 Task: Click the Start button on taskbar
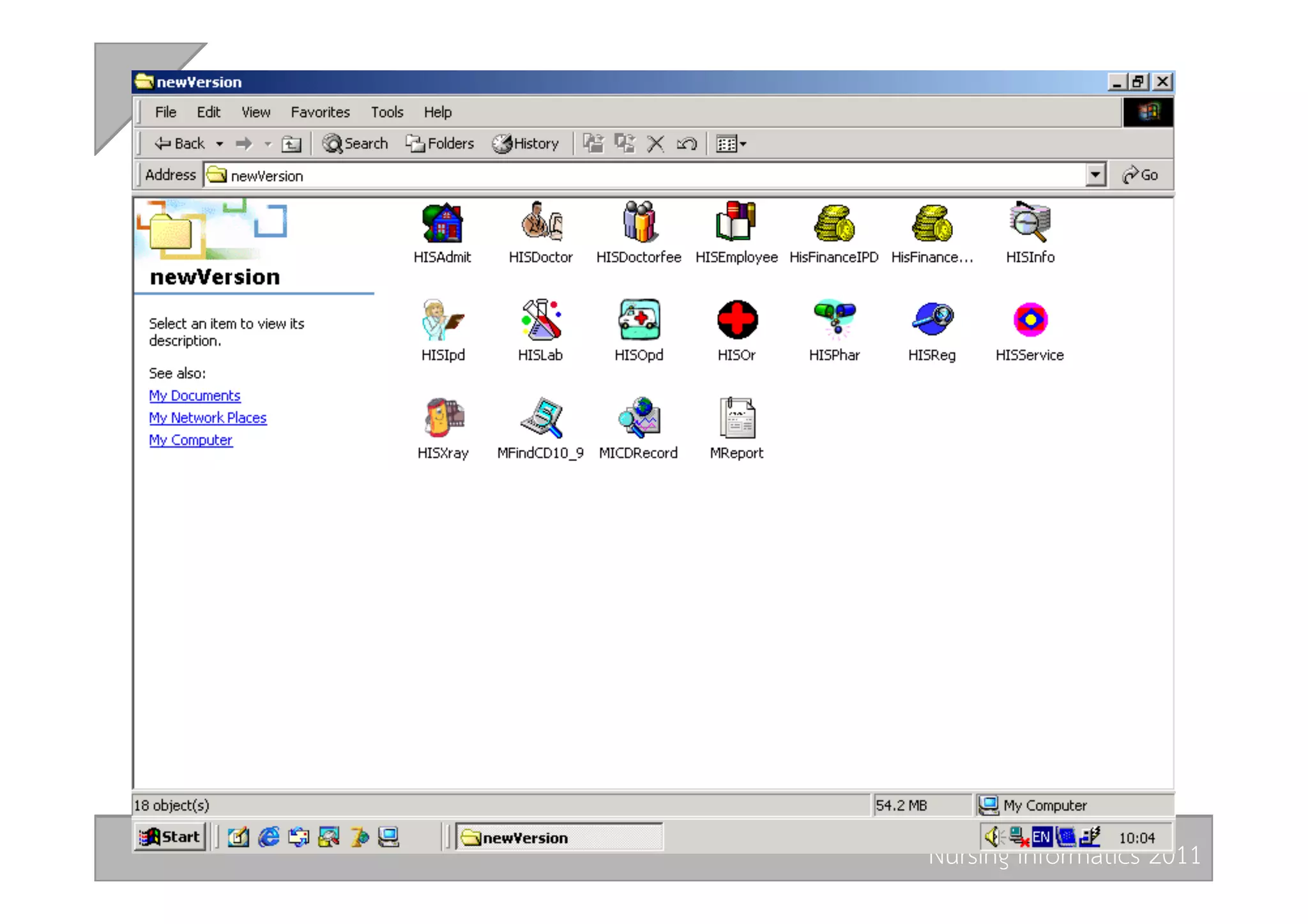[171, 837]
